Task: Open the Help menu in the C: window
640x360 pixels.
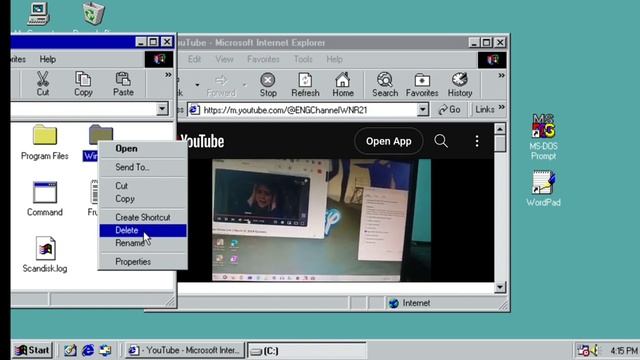Action: [x=48, y=59]
